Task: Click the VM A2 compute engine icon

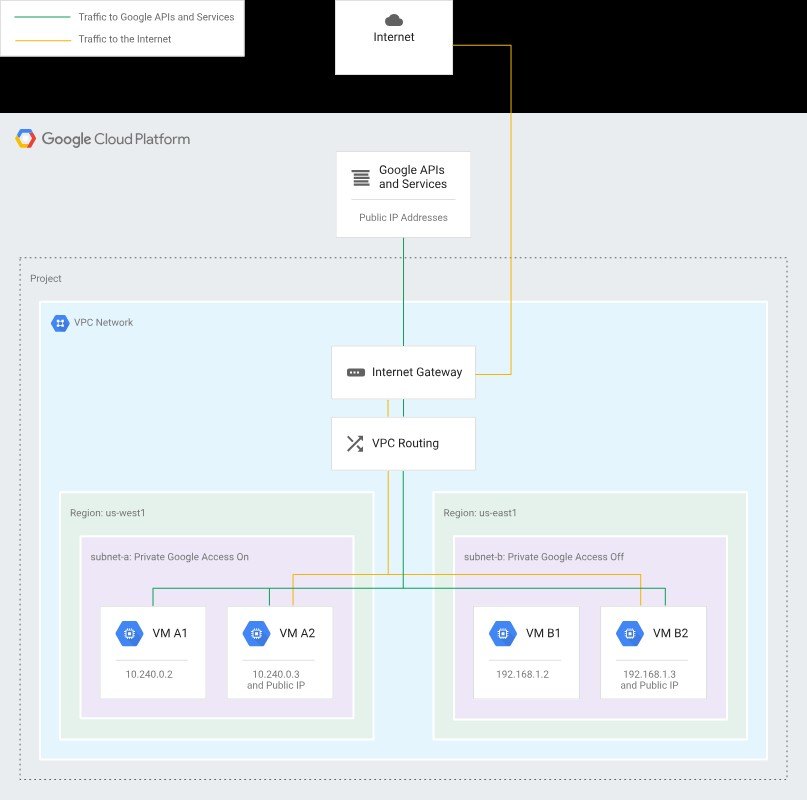Action: 256,633
